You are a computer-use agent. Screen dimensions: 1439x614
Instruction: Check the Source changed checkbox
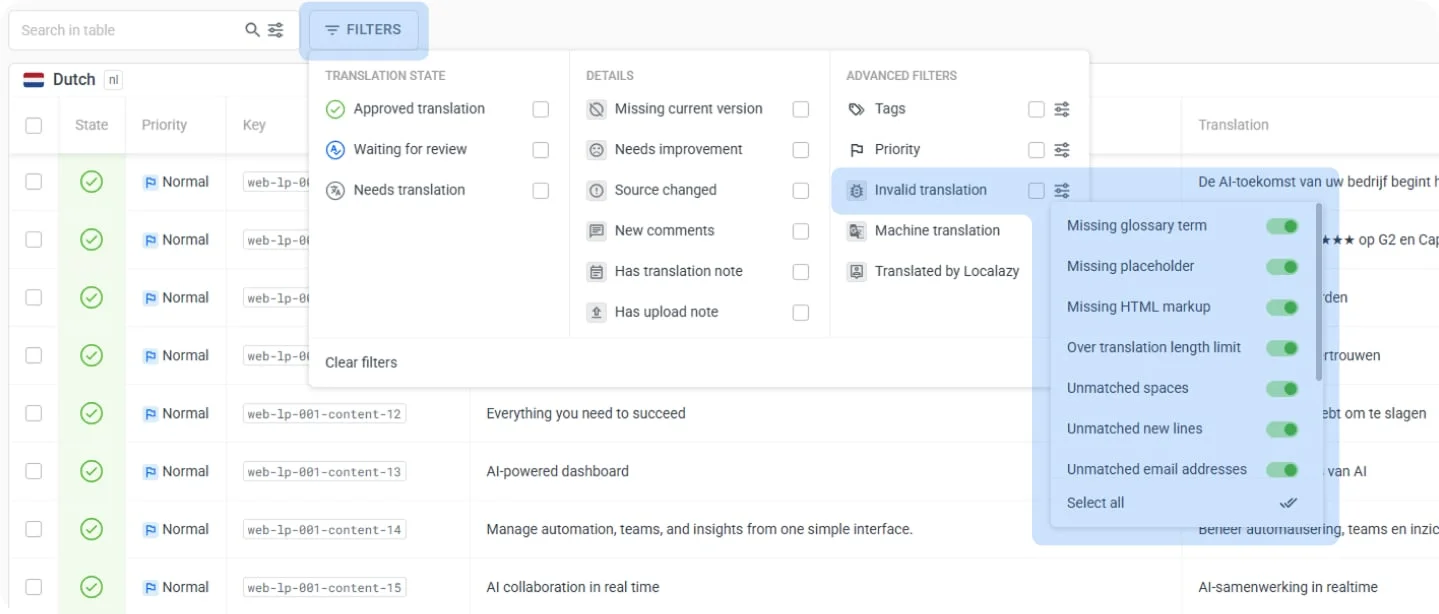[801, 190]
